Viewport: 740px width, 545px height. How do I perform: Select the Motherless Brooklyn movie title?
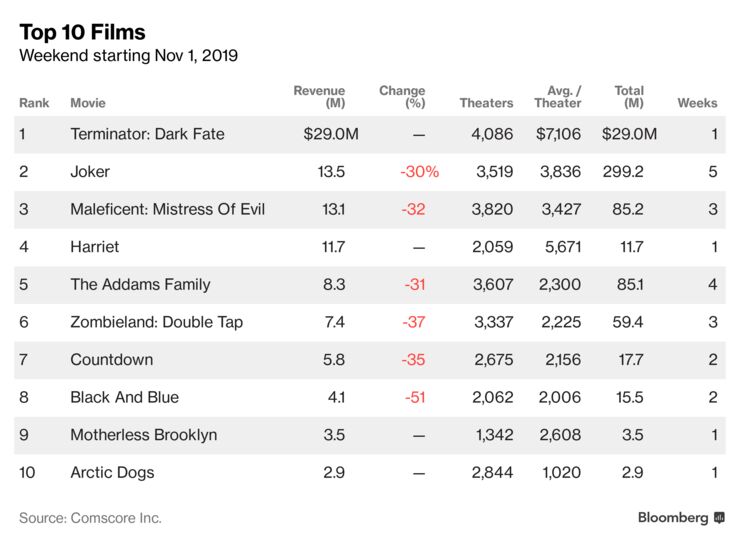pyautogui.click(x=143, y=435)
